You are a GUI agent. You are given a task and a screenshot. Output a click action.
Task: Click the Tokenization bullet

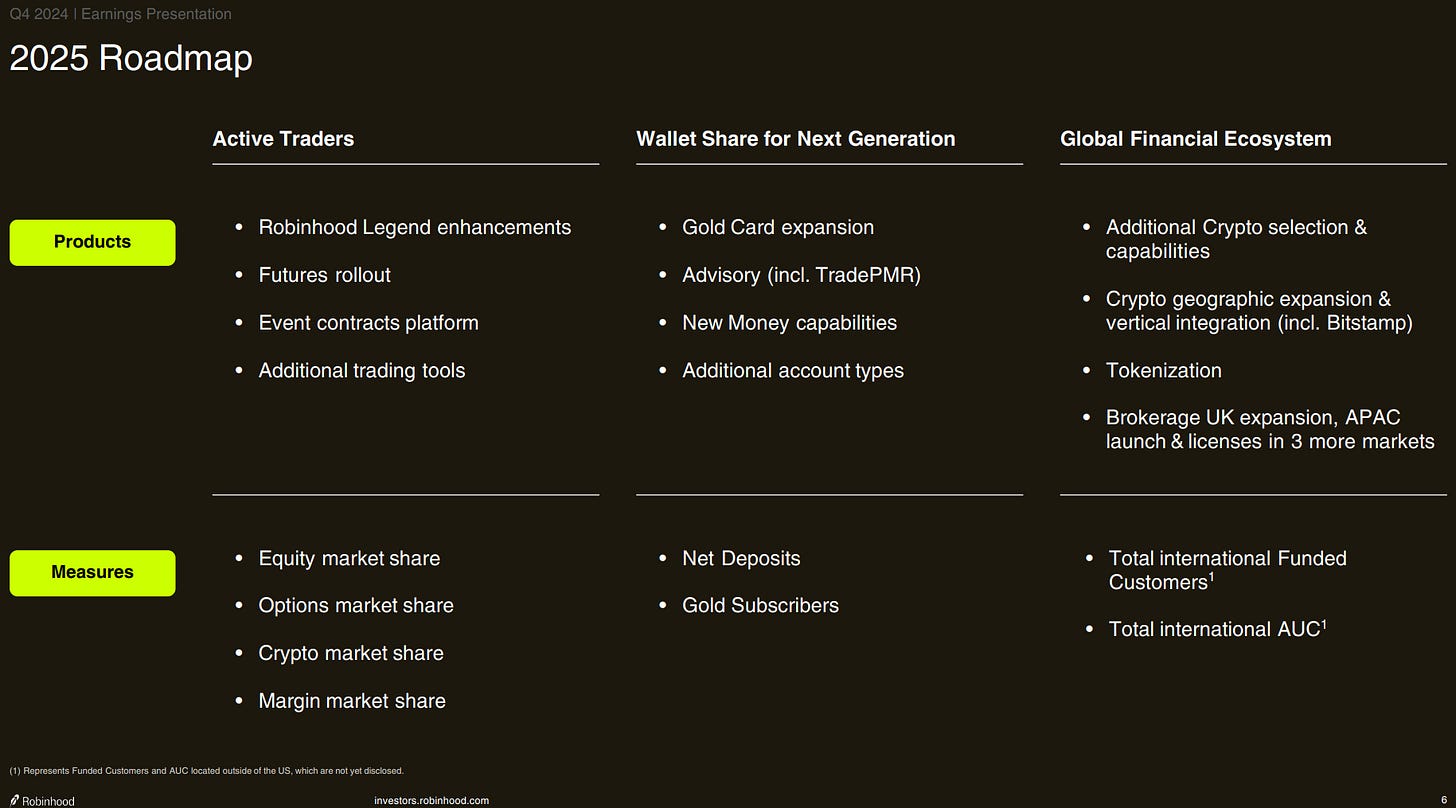coord(1163,370)
